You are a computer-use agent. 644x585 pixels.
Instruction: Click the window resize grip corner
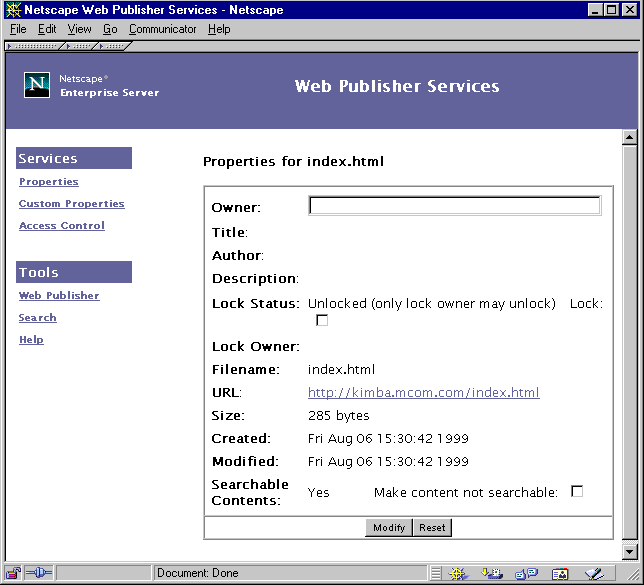(633, 574)
